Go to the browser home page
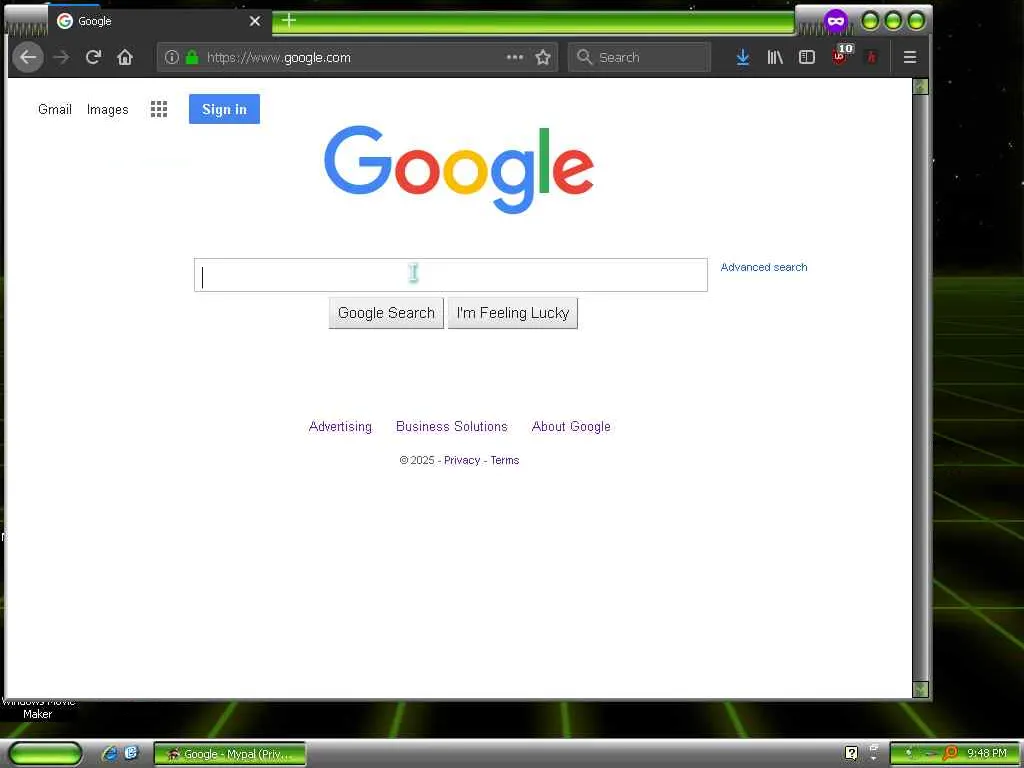1024x768 pixels. tap(125, 57)
